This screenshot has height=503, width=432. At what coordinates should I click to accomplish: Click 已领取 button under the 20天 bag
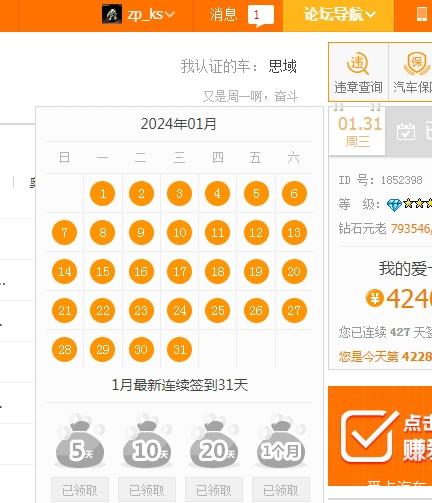pyautogui.click(x=214, y=490)
